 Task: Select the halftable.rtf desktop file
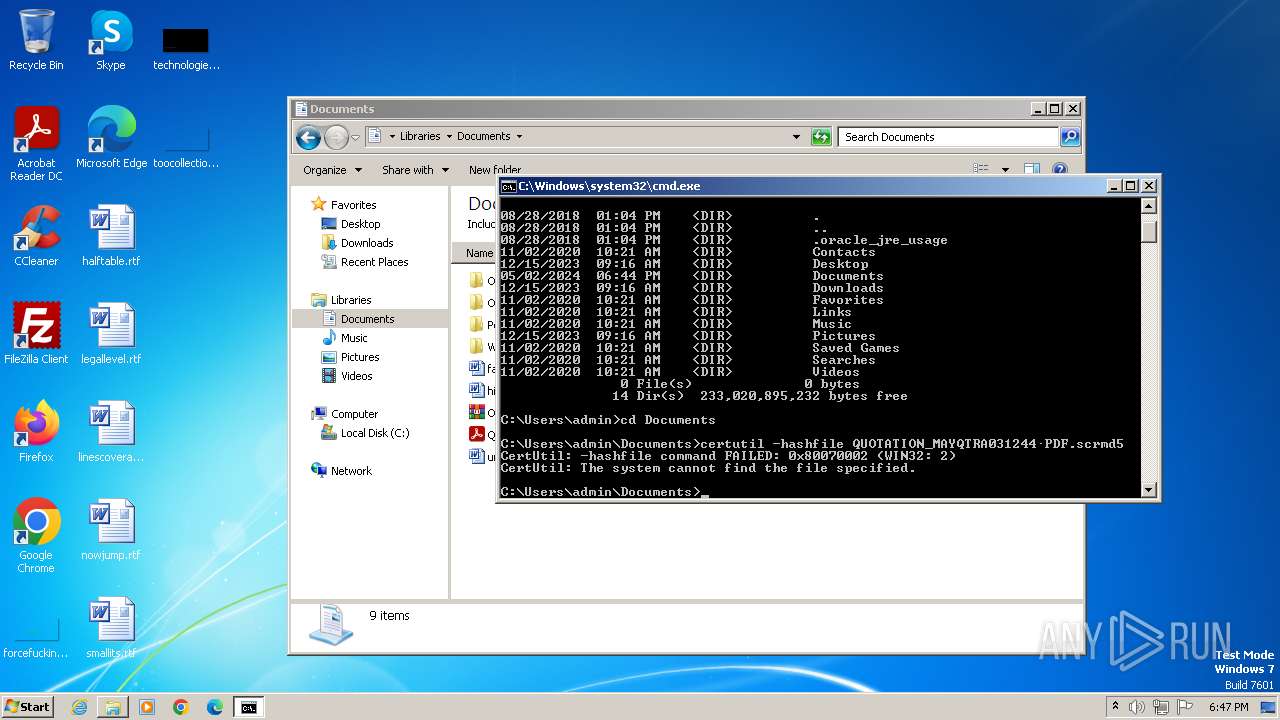(x=111, y=236)
